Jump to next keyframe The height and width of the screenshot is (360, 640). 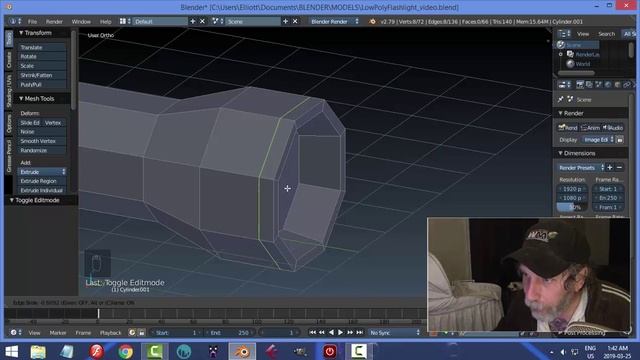[350, 333]
